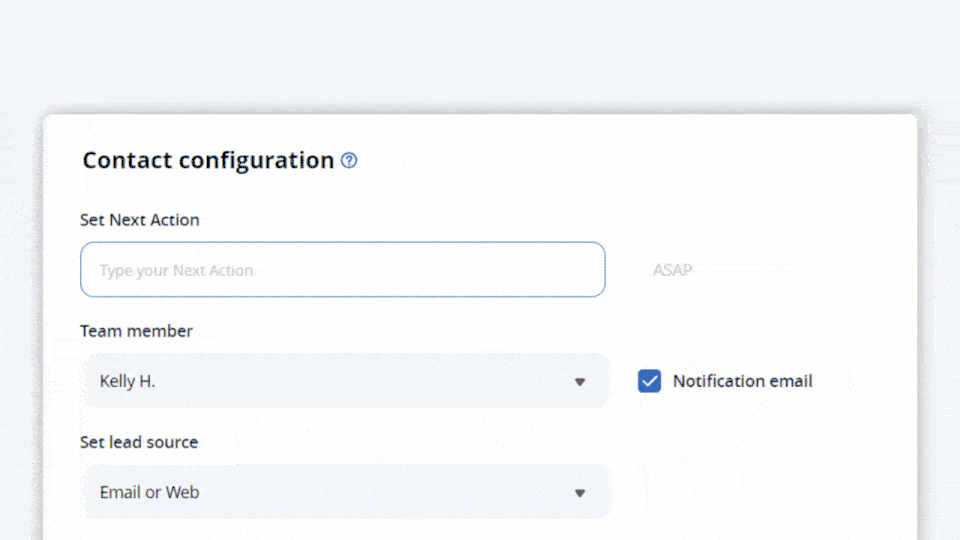Image resolution: width=960 pixels, height=540 pixels.
Task: Focus the Set Next Action input field
Action: tap(343, 269)
